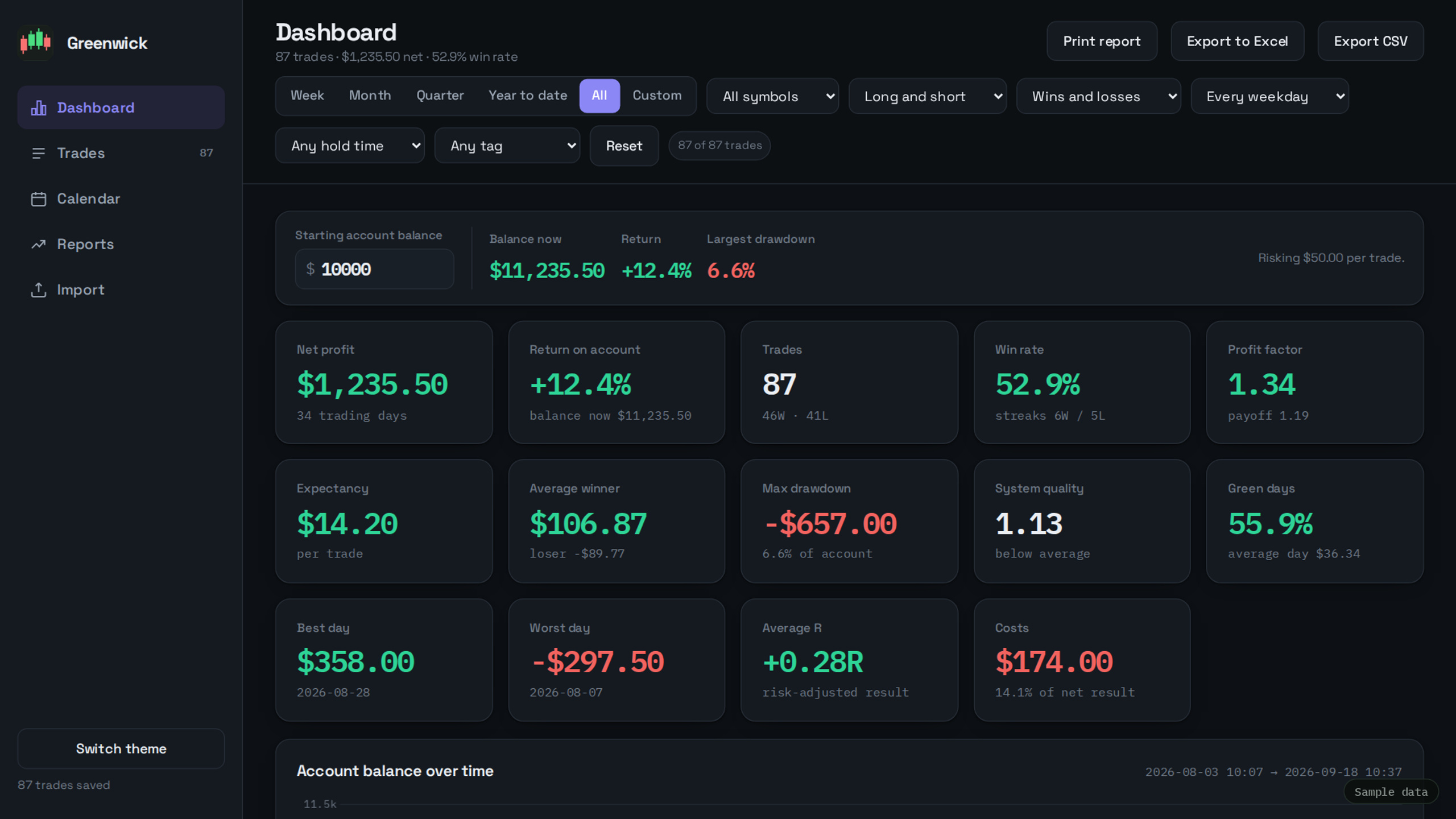Click the Greenwick candlestick logo icon
The width and height of the screenshot is (1456, 819).
click(35, 42)
